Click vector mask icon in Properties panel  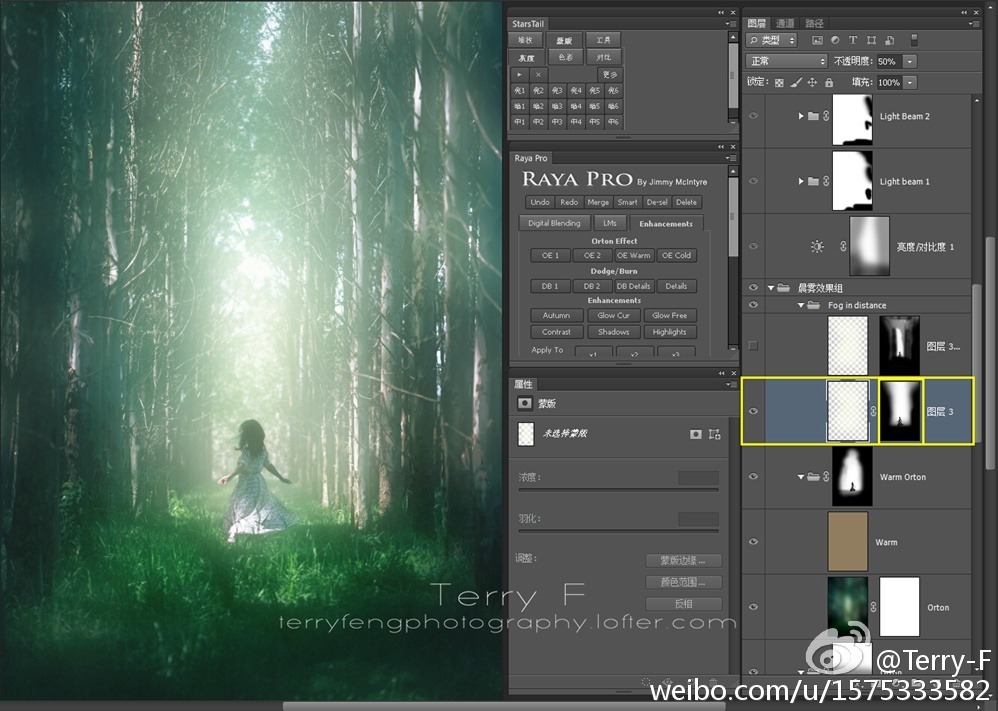point(714,434)
